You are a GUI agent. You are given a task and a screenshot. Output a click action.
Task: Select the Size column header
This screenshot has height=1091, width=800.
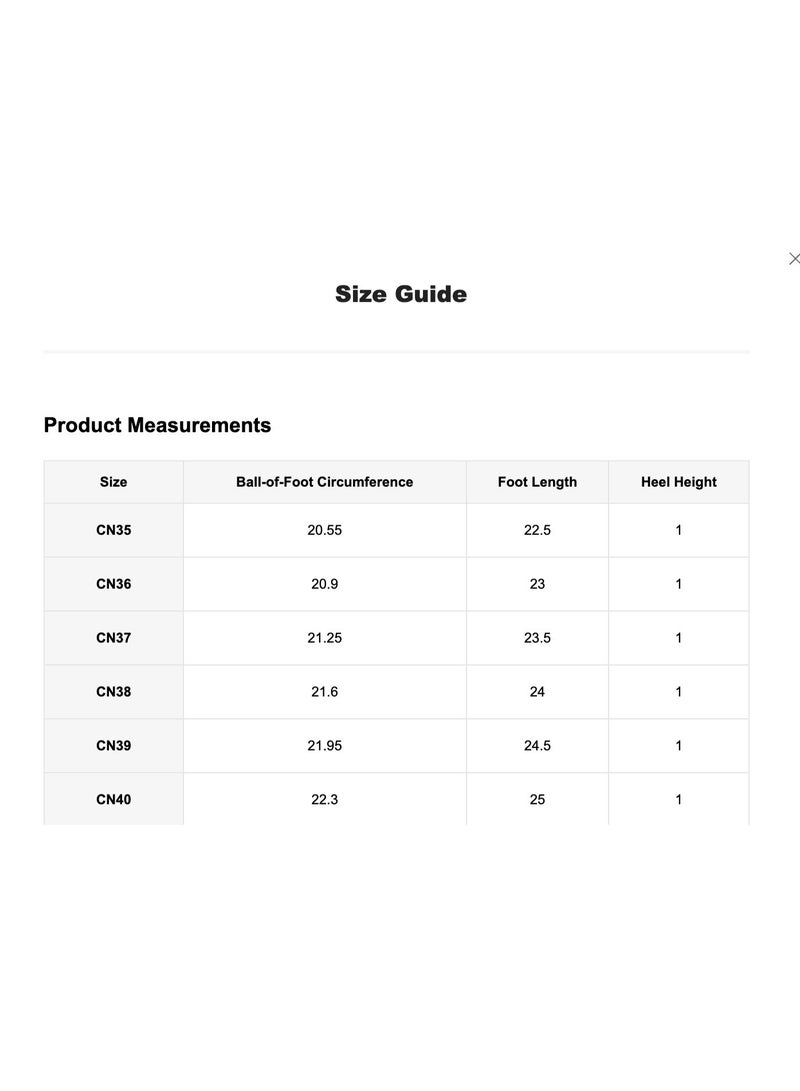pyautogui.click(x=114, y=482)
